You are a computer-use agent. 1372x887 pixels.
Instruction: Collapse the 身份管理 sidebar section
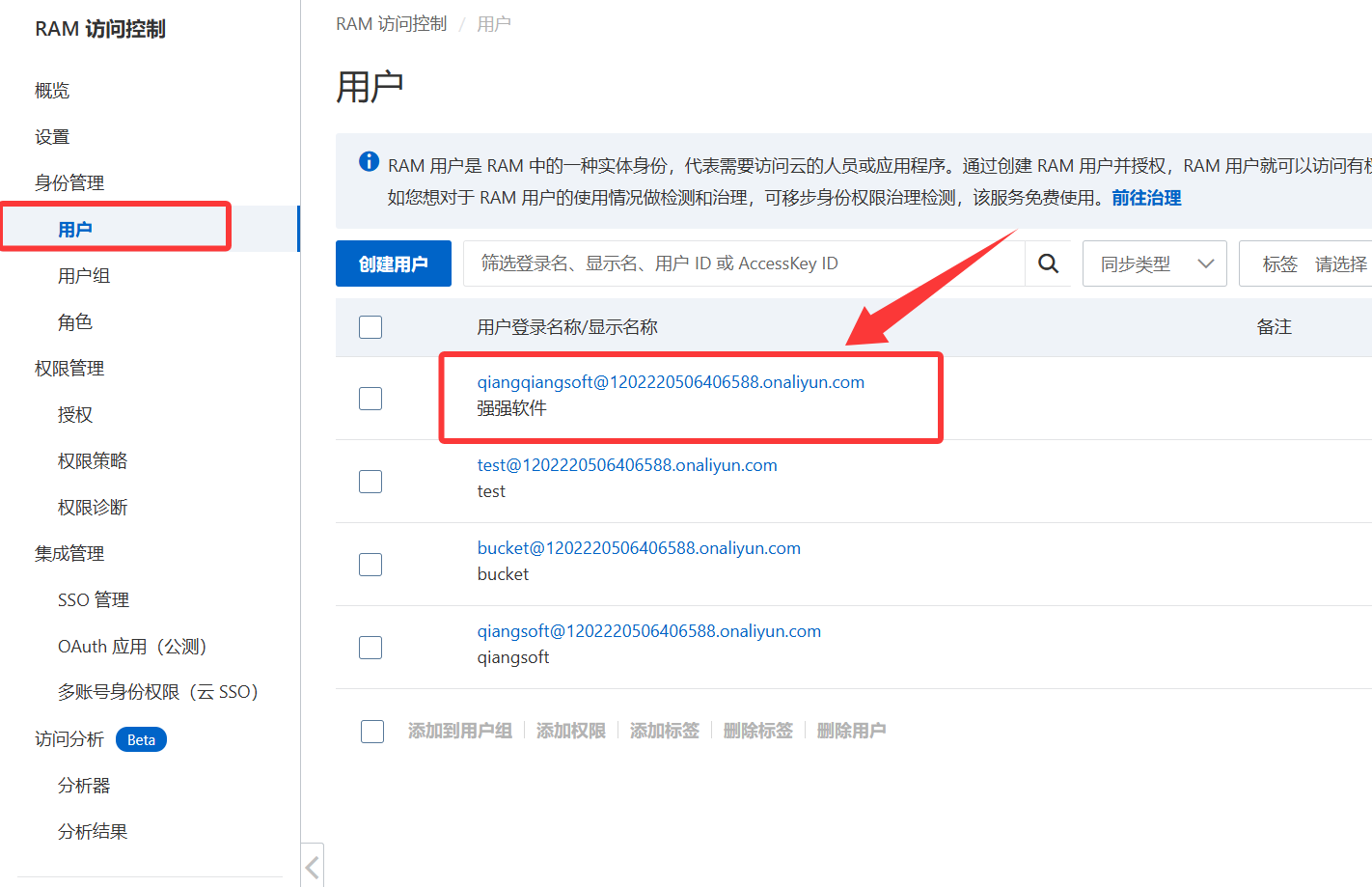69,182
